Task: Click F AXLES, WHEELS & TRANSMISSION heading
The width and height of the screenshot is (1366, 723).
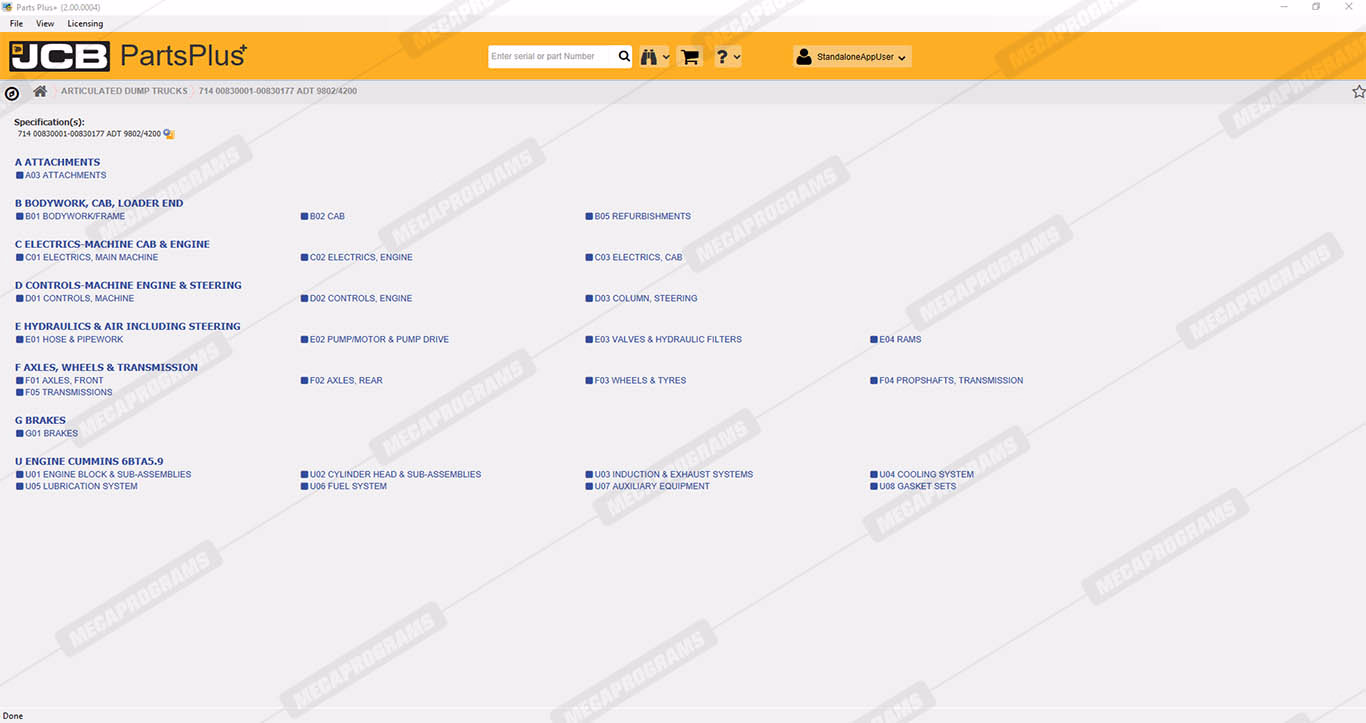Action: pyautogui.click(x=107, y=367)
